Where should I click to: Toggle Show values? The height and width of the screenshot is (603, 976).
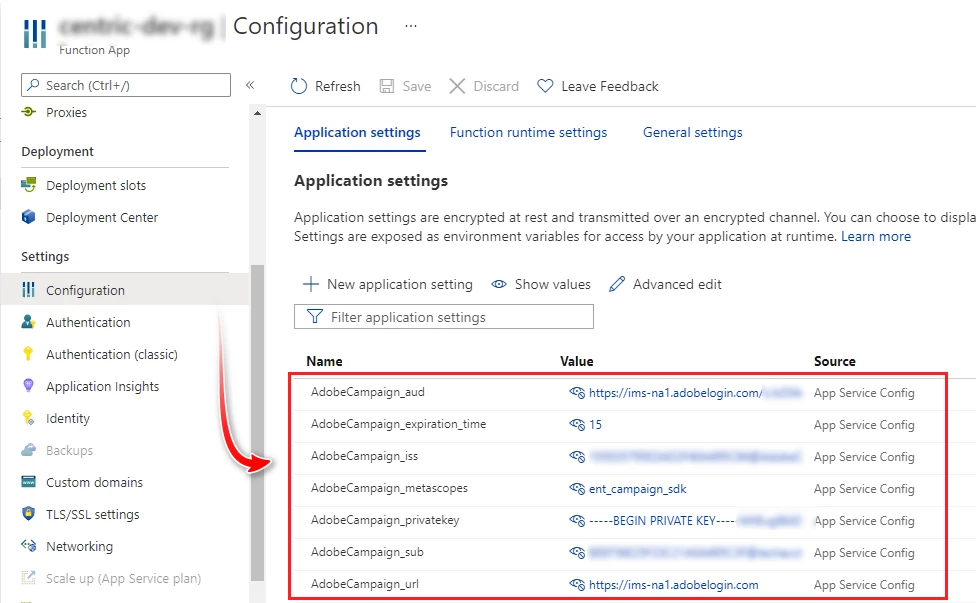[x=541, y=284]
